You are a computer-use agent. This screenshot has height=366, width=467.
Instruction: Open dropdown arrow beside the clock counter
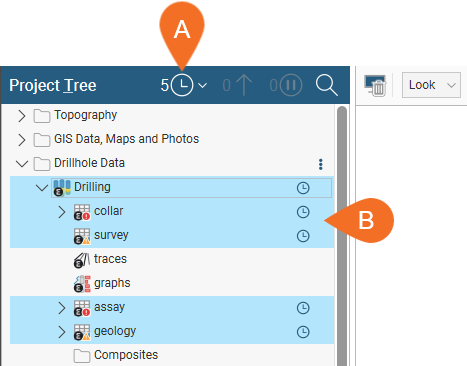tap(202, 86)
